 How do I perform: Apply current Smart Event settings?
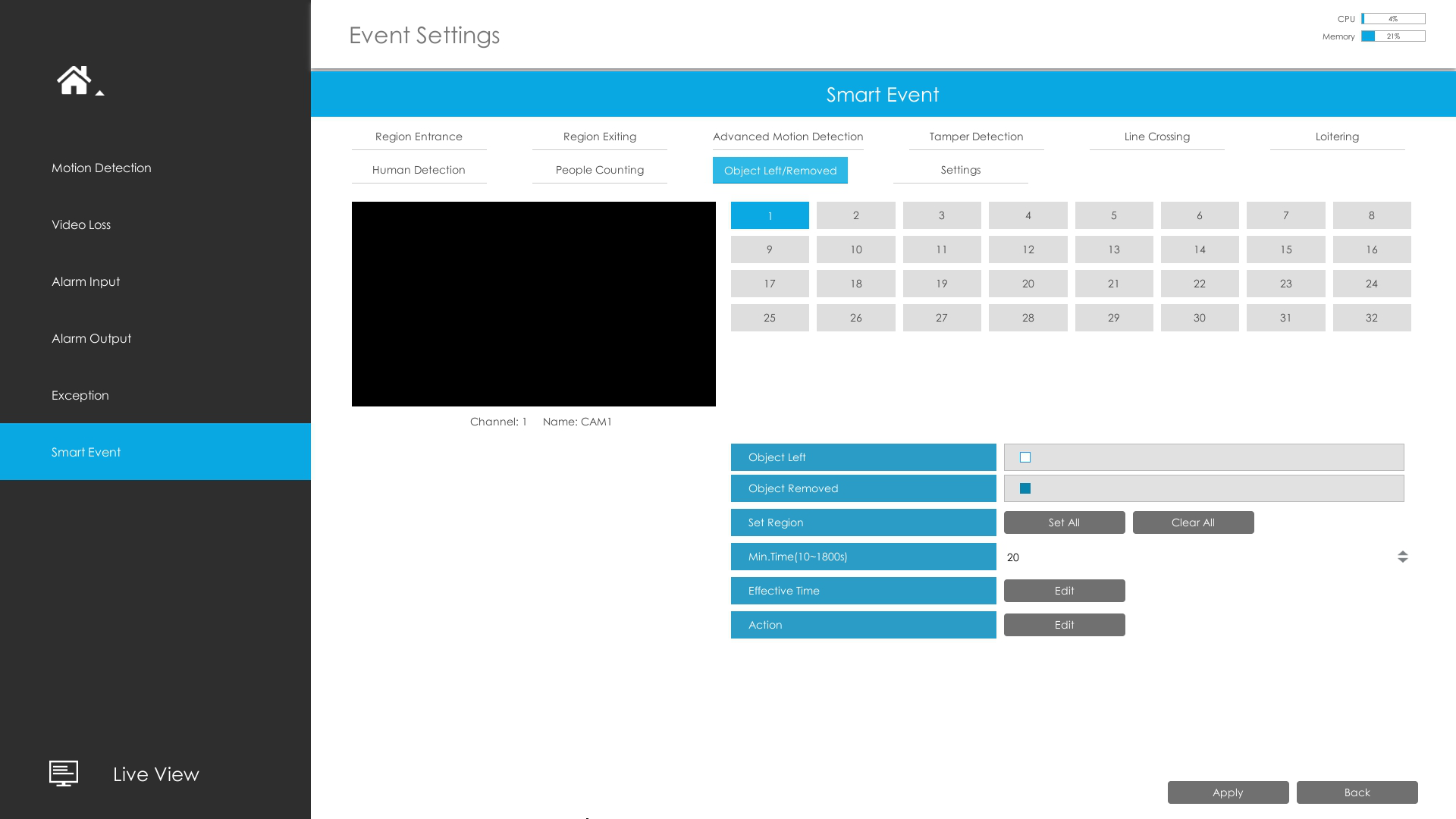click(1228, 792)
